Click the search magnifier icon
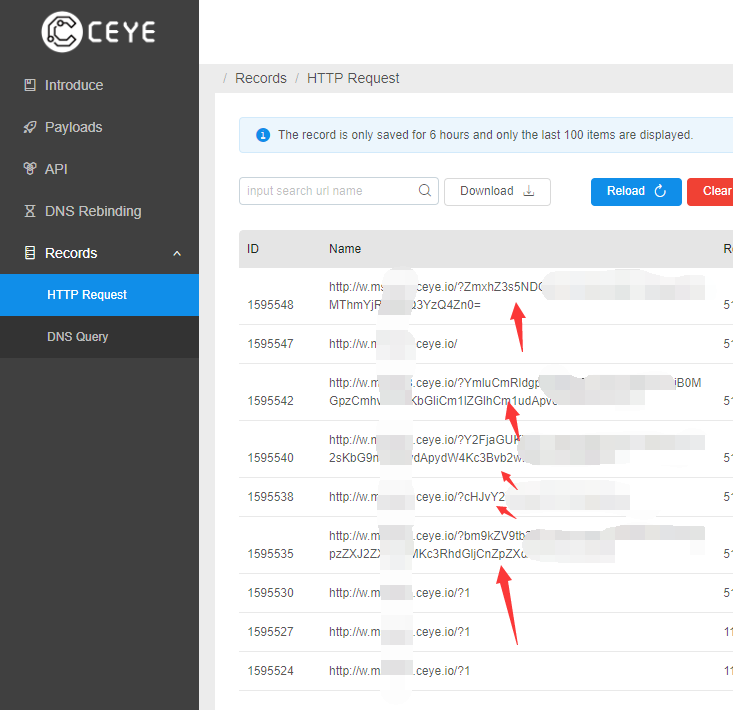The image size is (733, 710). point(424,190)
